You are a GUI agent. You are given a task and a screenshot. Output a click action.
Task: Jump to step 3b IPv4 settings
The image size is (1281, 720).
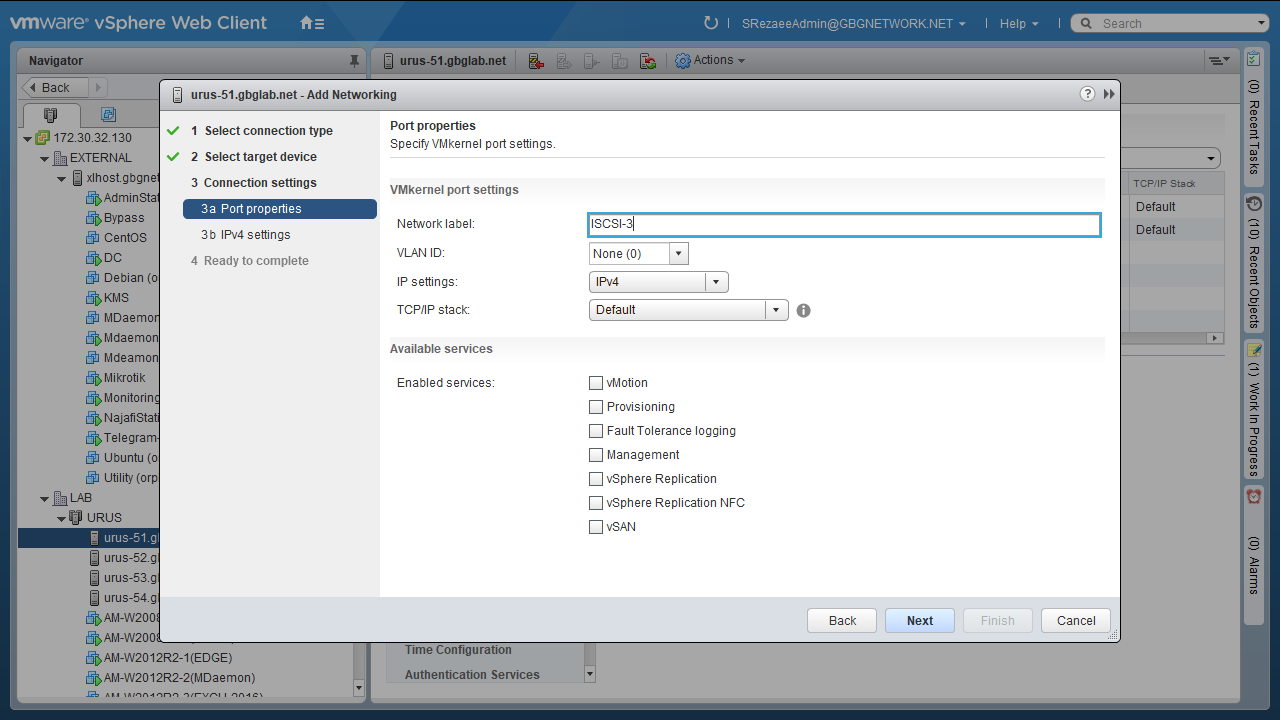(x=246, y=235)
